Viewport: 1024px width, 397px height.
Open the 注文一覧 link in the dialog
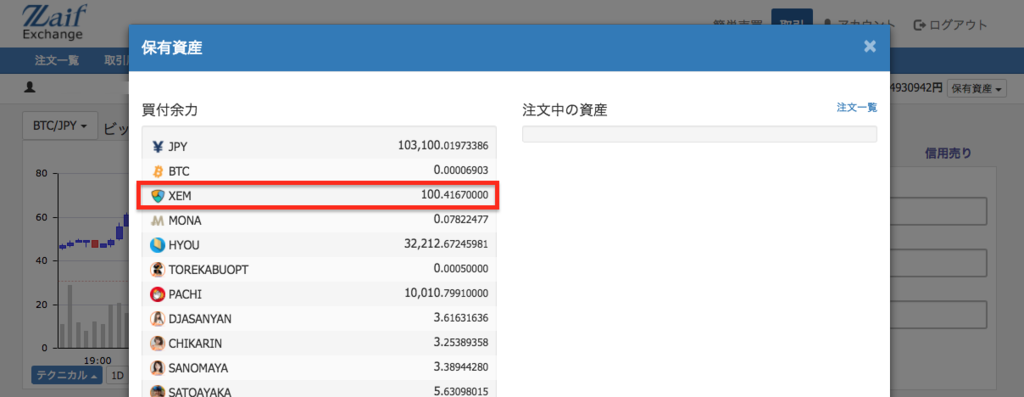[857, 107]
